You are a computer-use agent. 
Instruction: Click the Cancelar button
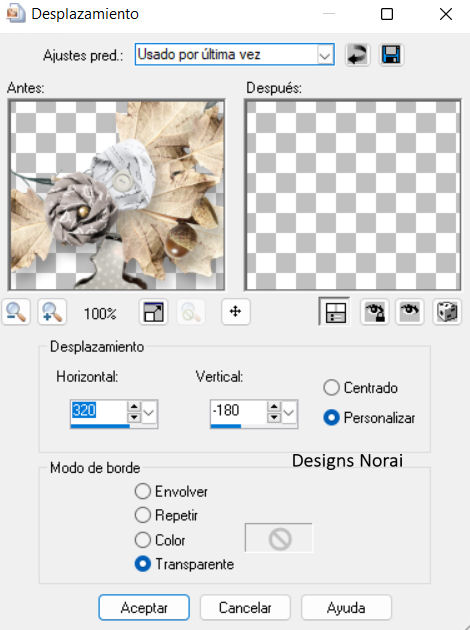(x=245, y=608)
